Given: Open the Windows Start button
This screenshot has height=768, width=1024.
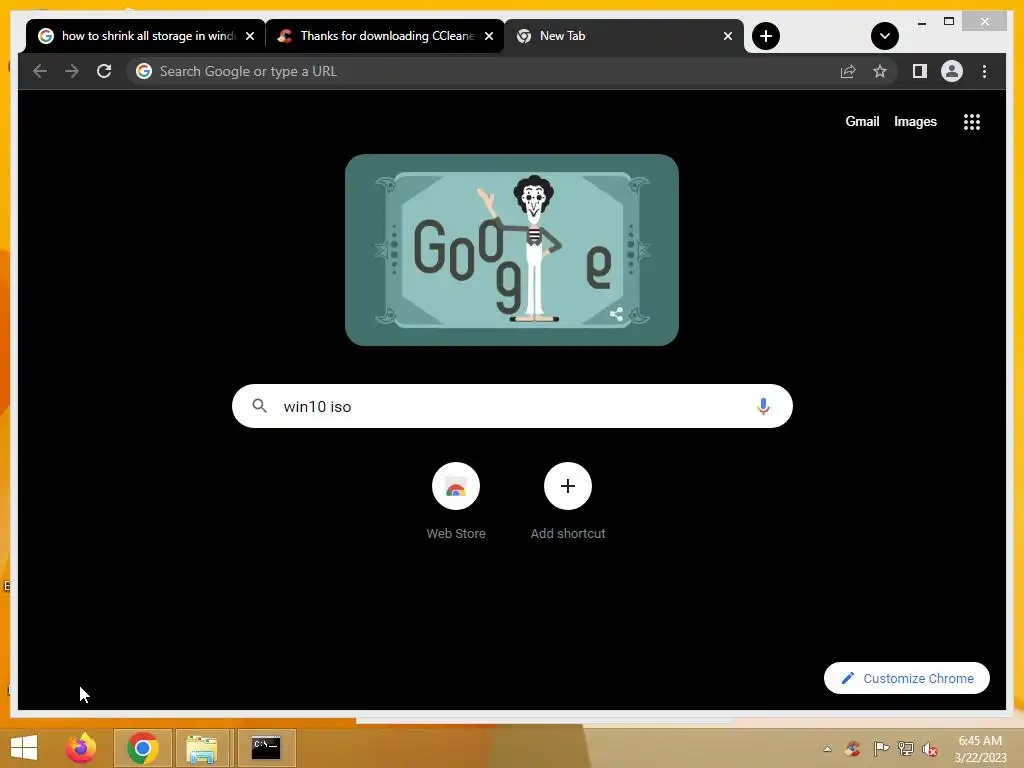Looking at the screenshot, I should pyautogui.click(x=24, y=748).
